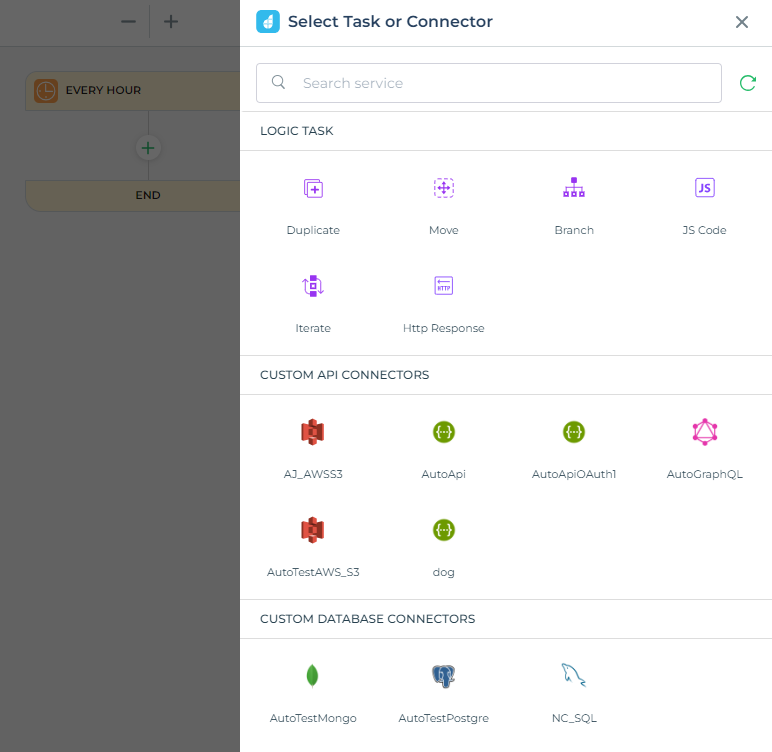
Task: Click the AutoTestAWS_S3 label
Action: coord(313,572)
